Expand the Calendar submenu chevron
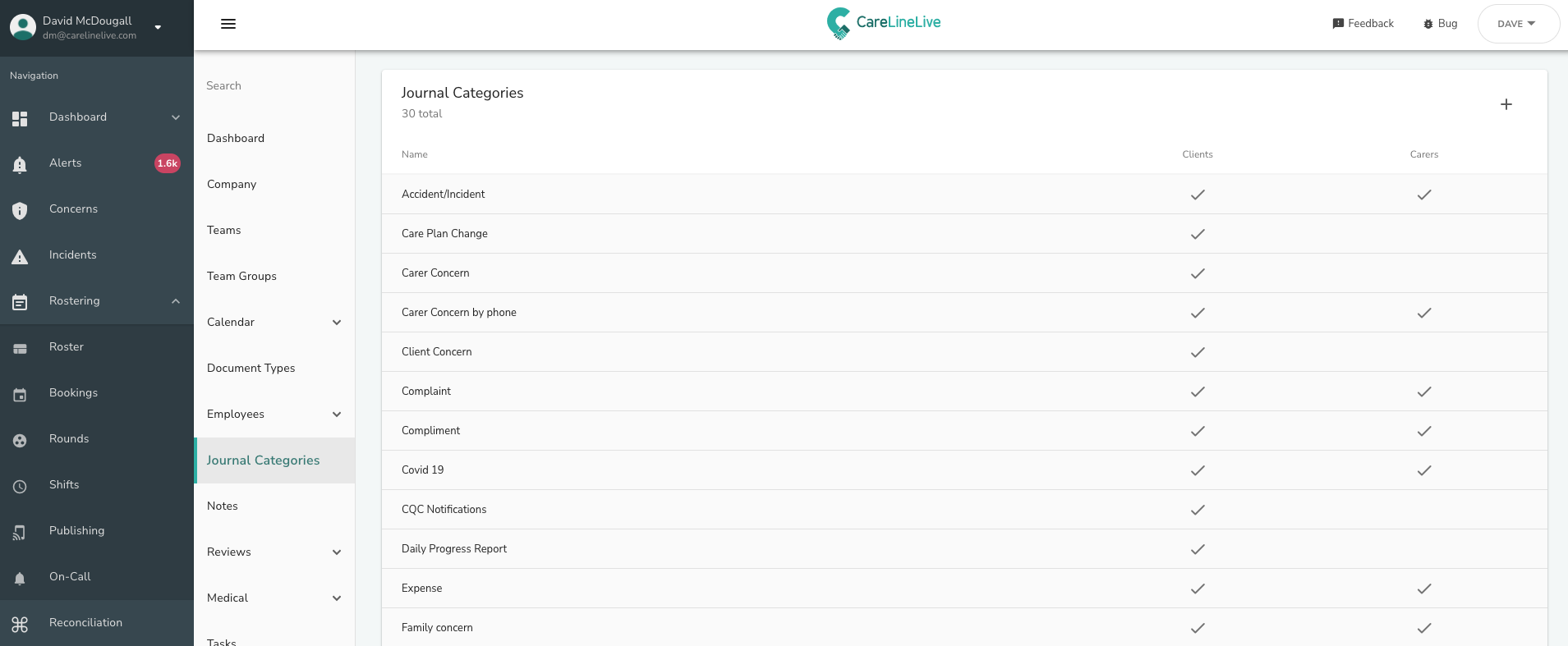The width and height of the screenshot is (1568, 646). point(337,323)
